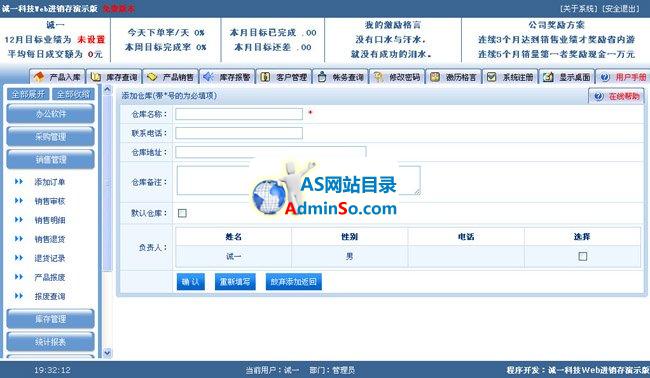Click the sidebar scrollbar down arrow
This screenshot has width=650, height=378.
coord(107,353)
